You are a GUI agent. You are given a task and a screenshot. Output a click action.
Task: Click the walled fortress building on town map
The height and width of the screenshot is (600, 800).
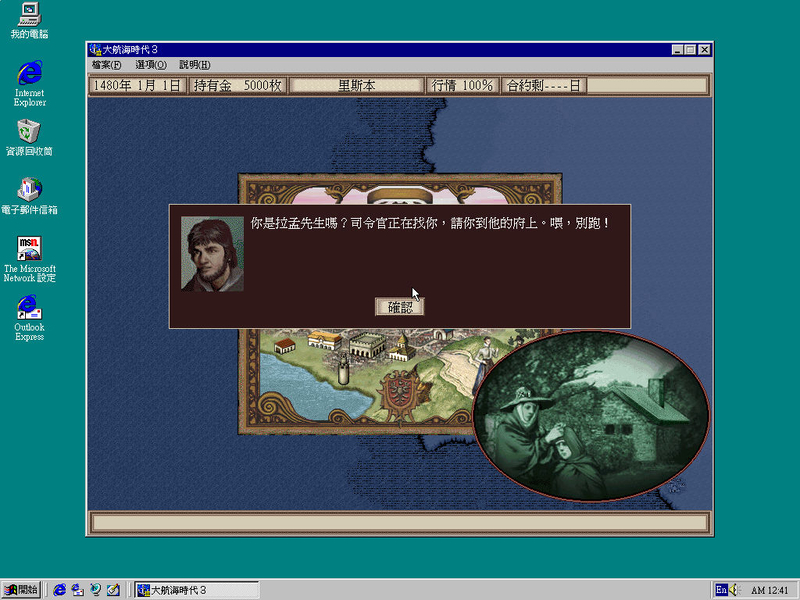pos(367,344)
